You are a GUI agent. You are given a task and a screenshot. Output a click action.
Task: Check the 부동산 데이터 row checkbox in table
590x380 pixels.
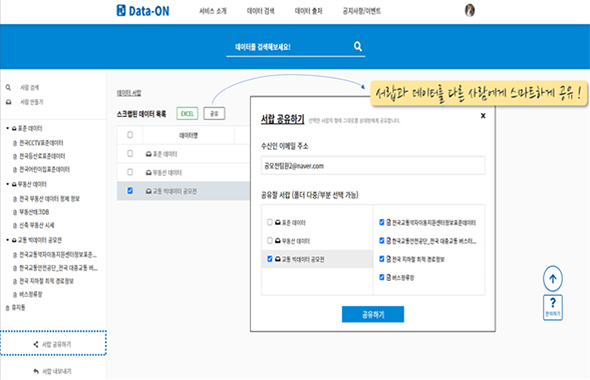(130, 172)
